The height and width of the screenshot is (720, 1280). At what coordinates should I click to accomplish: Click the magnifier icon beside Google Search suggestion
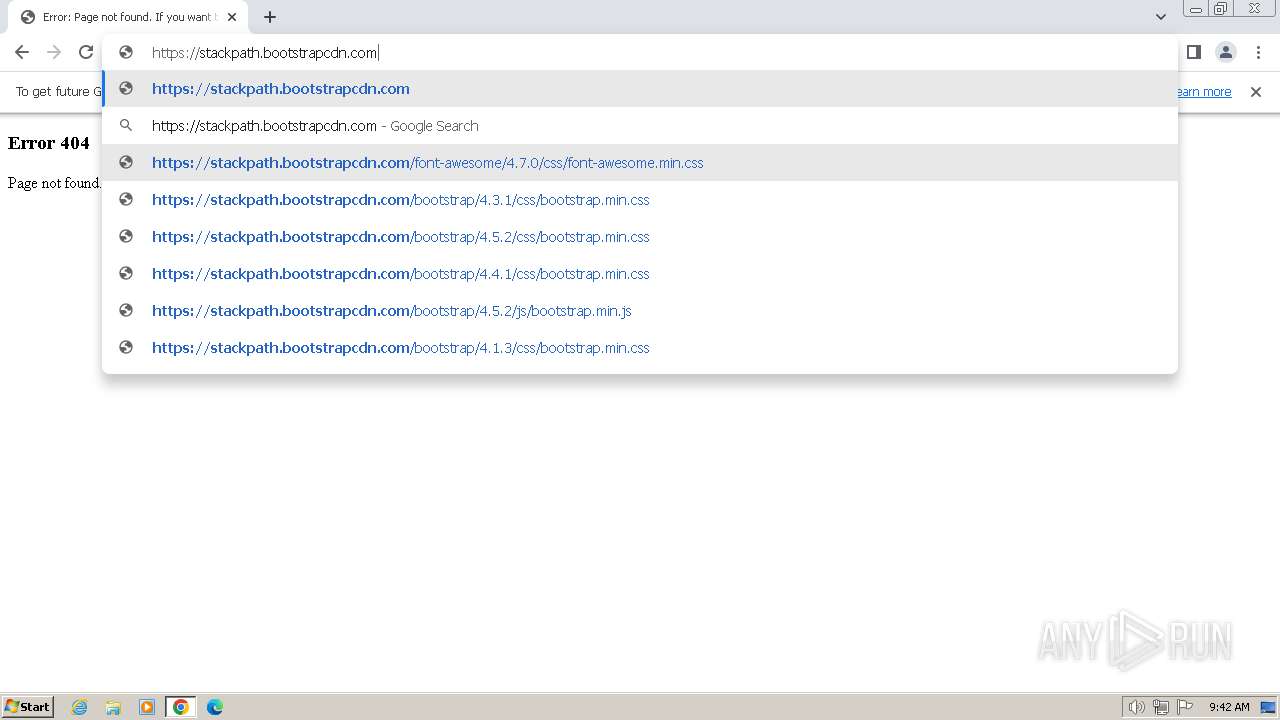coord(126,126)
